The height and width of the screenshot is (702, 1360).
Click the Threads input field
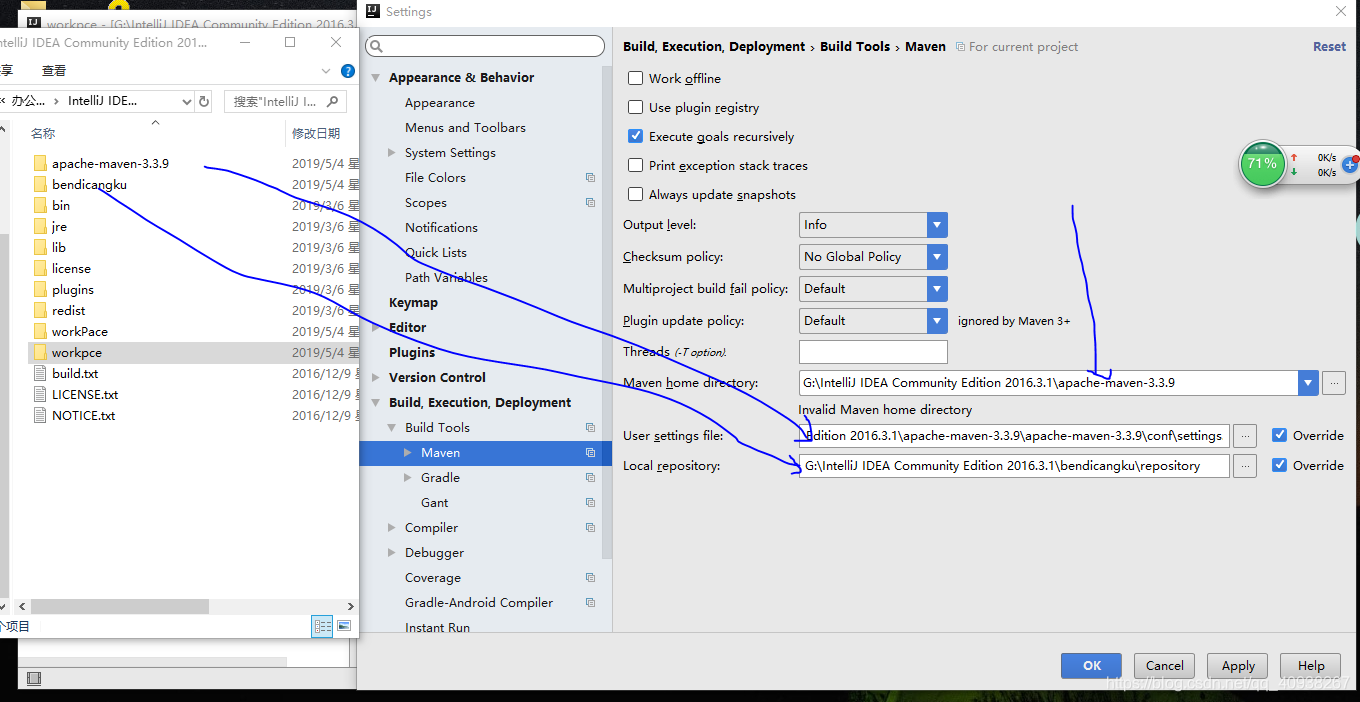click(x=873, y=352)
